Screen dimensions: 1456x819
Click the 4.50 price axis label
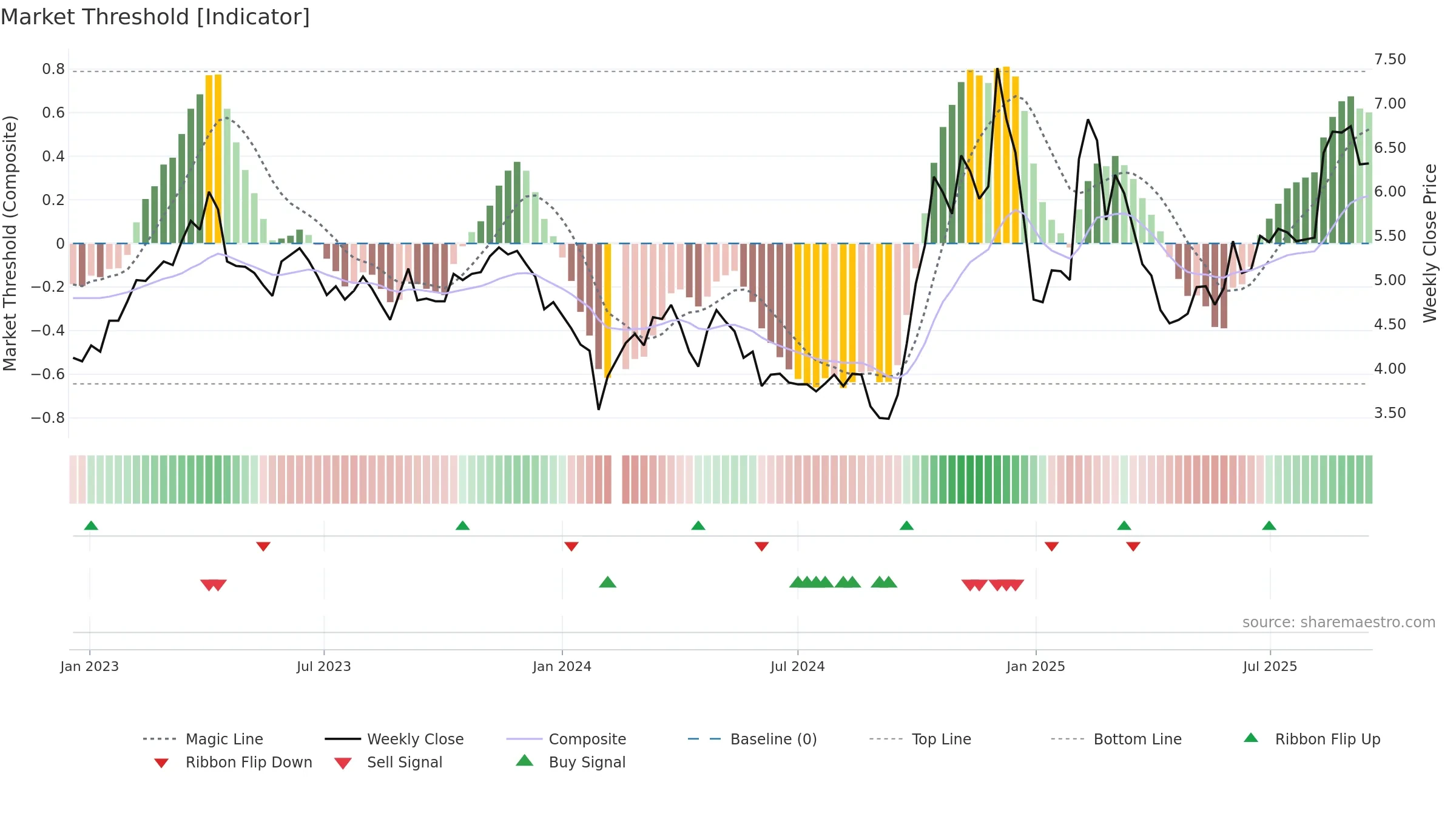[x=1390, y=325]
